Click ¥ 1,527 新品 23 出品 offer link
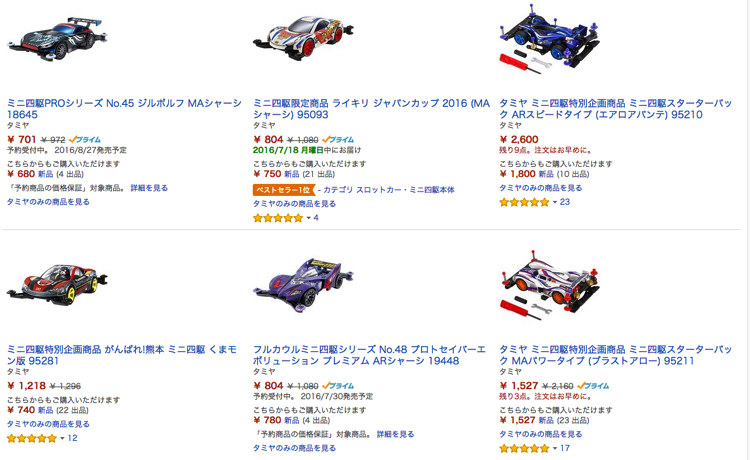The width and height of the screenshot is (750, 460). [544, 420]
